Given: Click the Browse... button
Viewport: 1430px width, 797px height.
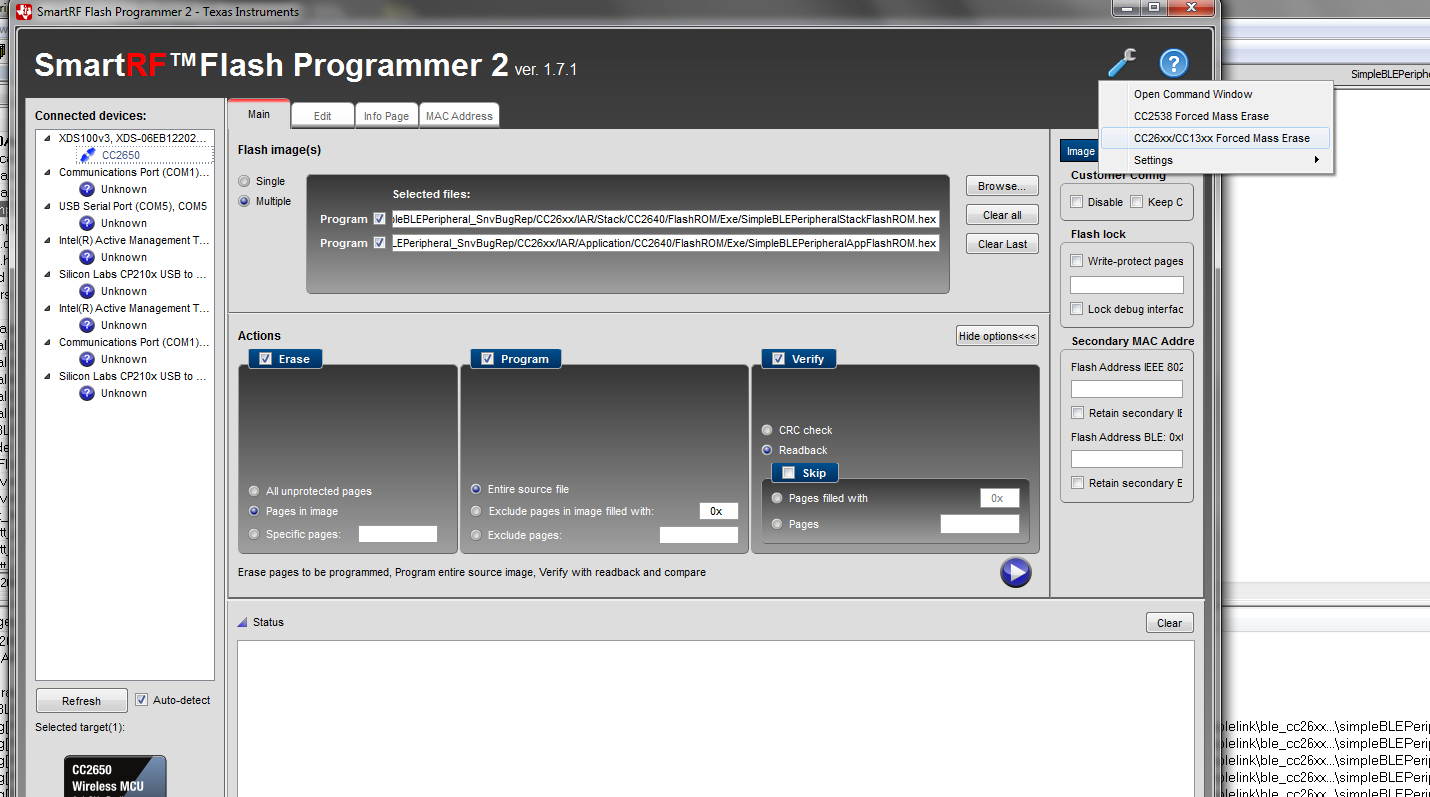Looking at the screenshot, I should click(1002, 186).
